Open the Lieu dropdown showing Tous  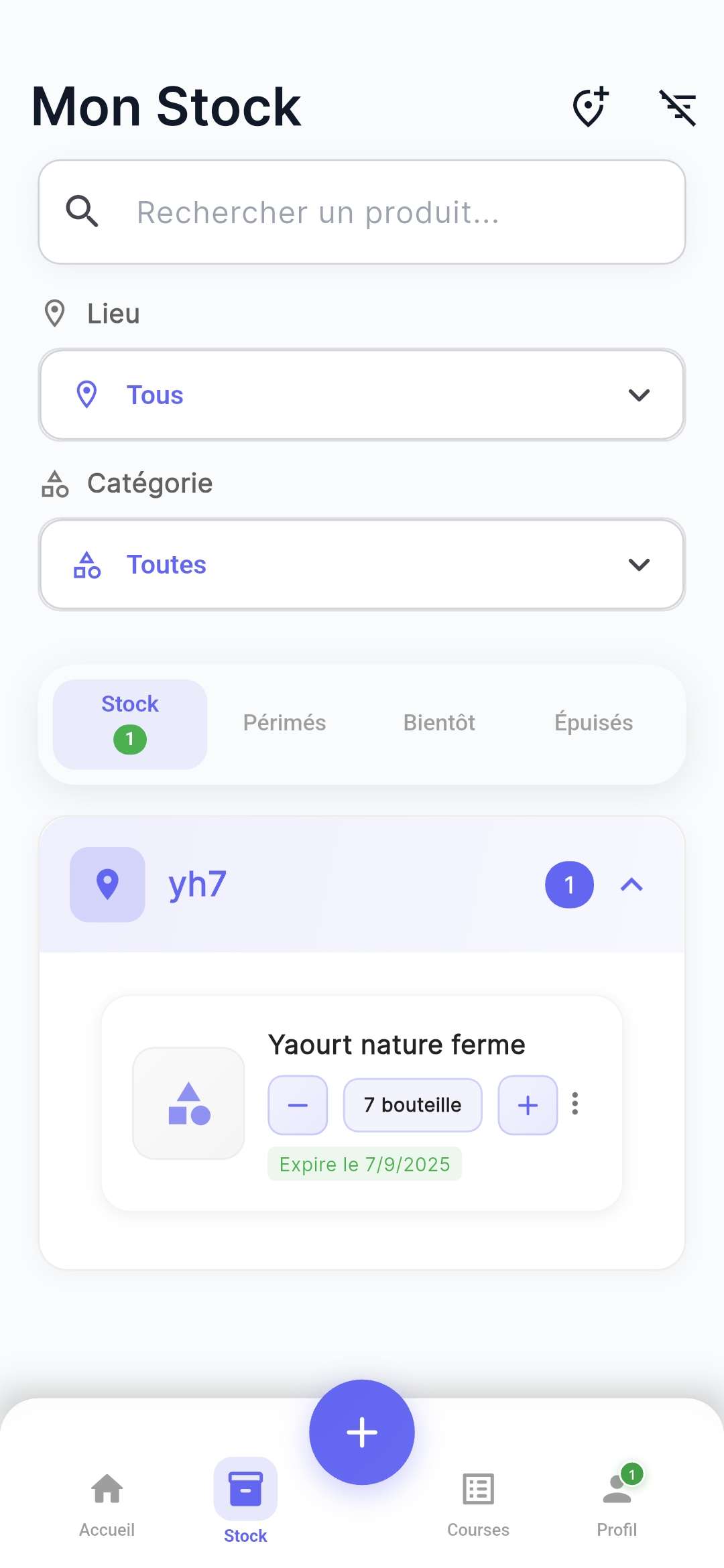point(362,395)
